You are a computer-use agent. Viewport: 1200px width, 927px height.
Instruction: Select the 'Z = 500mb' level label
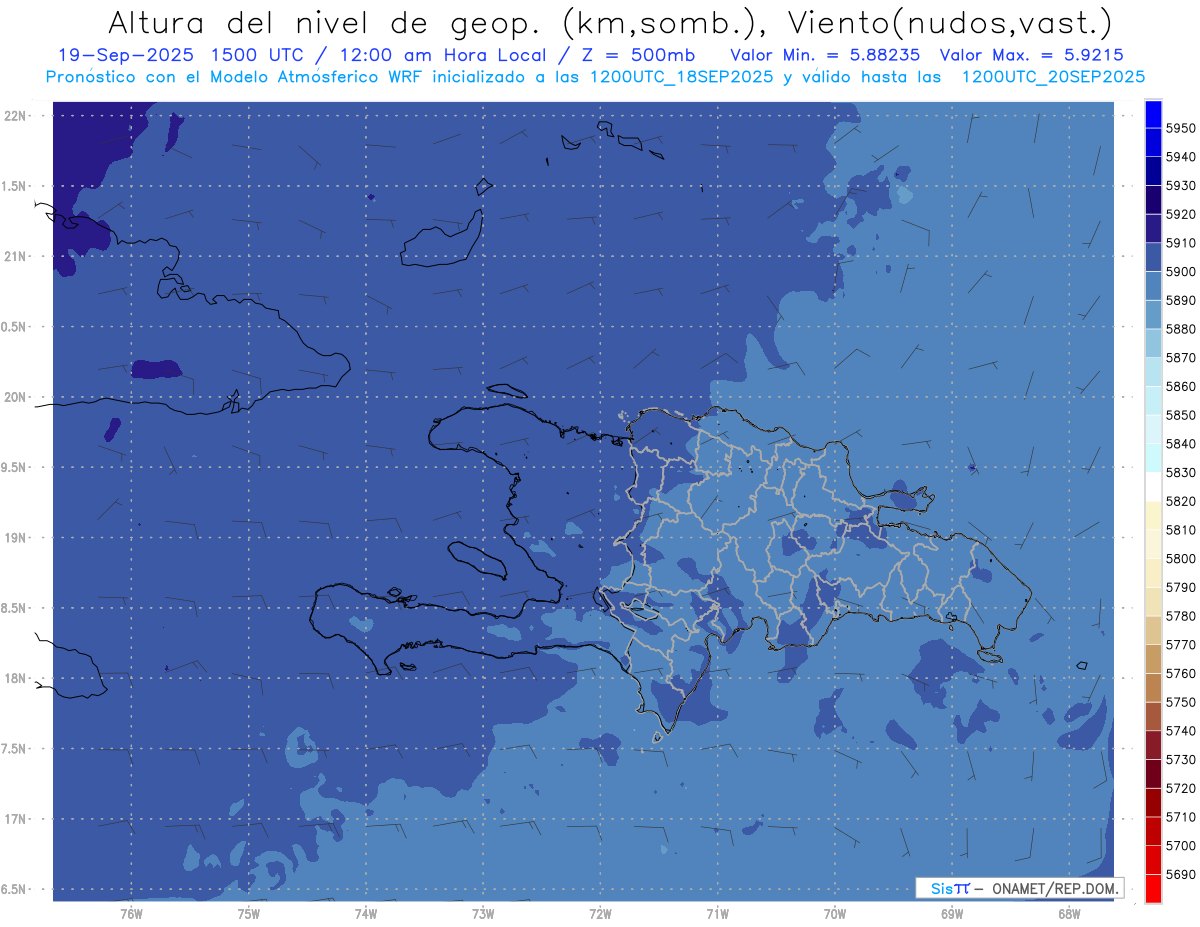pyautogui.click(x=638, y=55)
